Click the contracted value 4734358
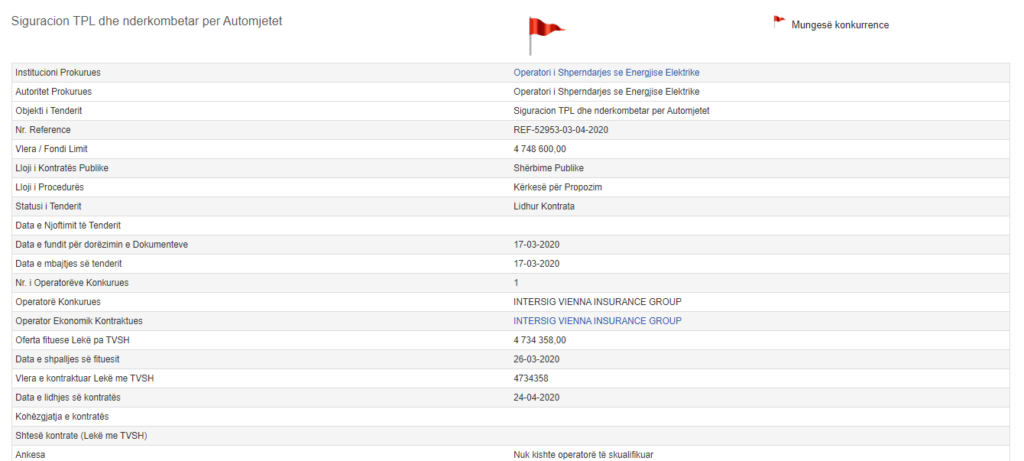 click(531, 378)
